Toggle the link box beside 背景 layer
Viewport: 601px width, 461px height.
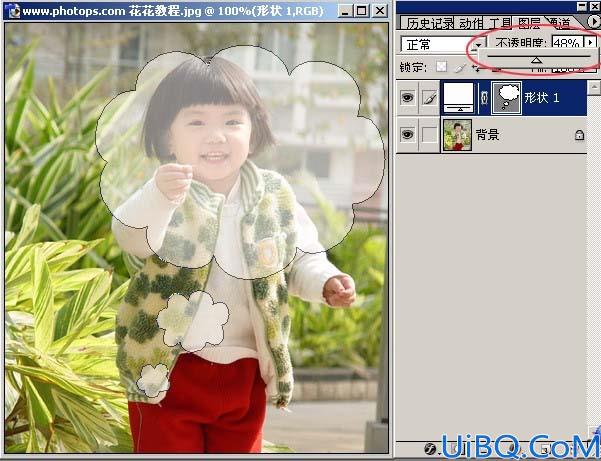click(x=429, y=135)
